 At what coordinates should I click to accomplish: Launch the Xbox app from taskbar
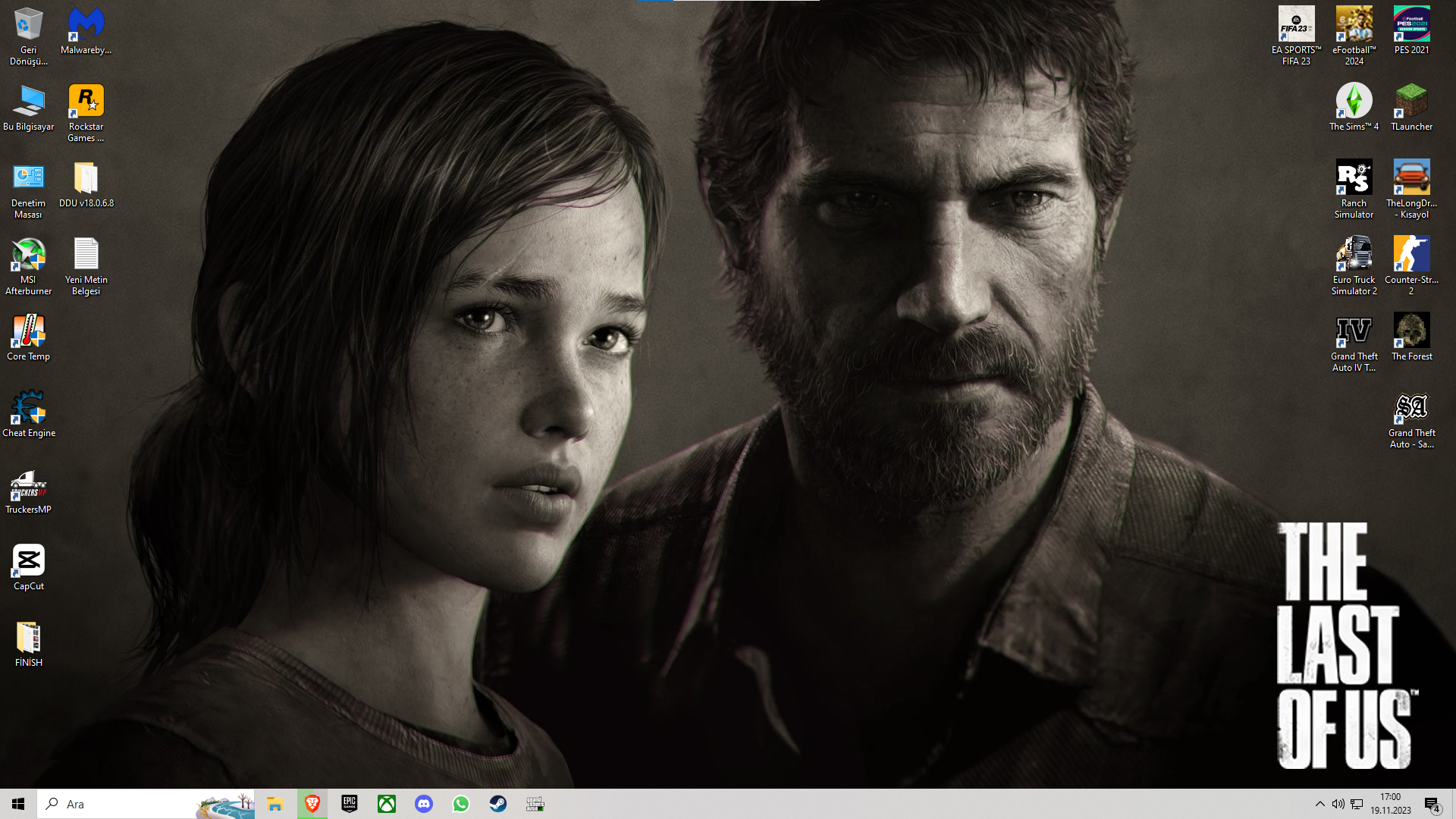[386, 804]
